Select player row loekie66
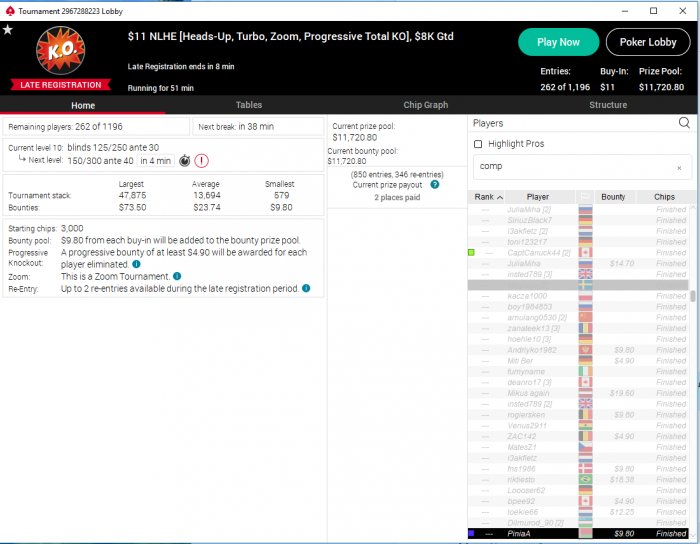The height and width of the screenshot is (544, 700). point(578,512)
